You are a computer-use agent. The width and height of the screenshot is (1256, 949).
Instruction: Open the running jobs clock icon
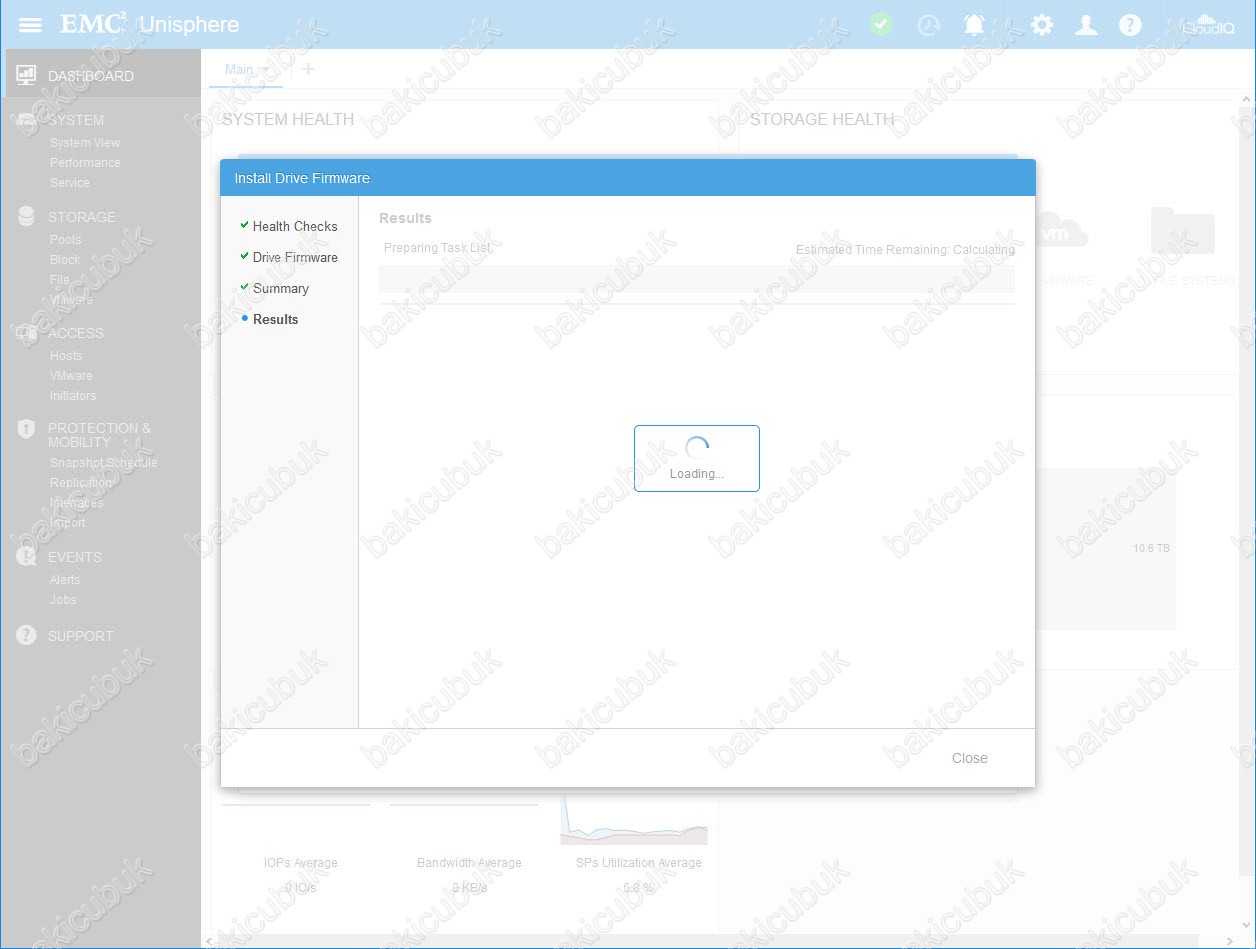click(x=929, y=25)
